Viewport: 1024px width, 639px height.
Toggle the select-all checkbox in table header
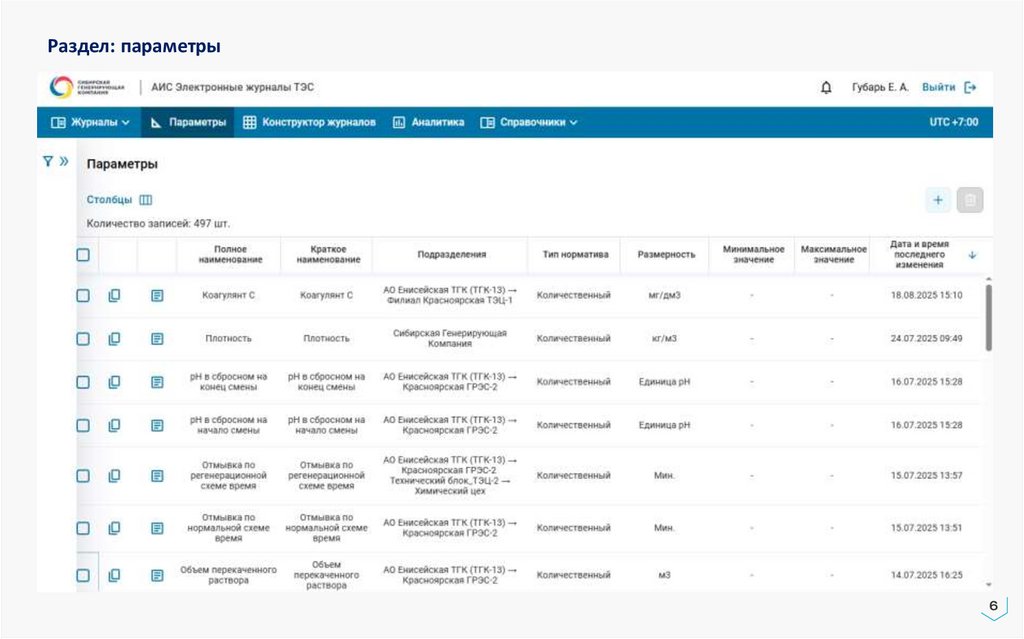point(83,255)
